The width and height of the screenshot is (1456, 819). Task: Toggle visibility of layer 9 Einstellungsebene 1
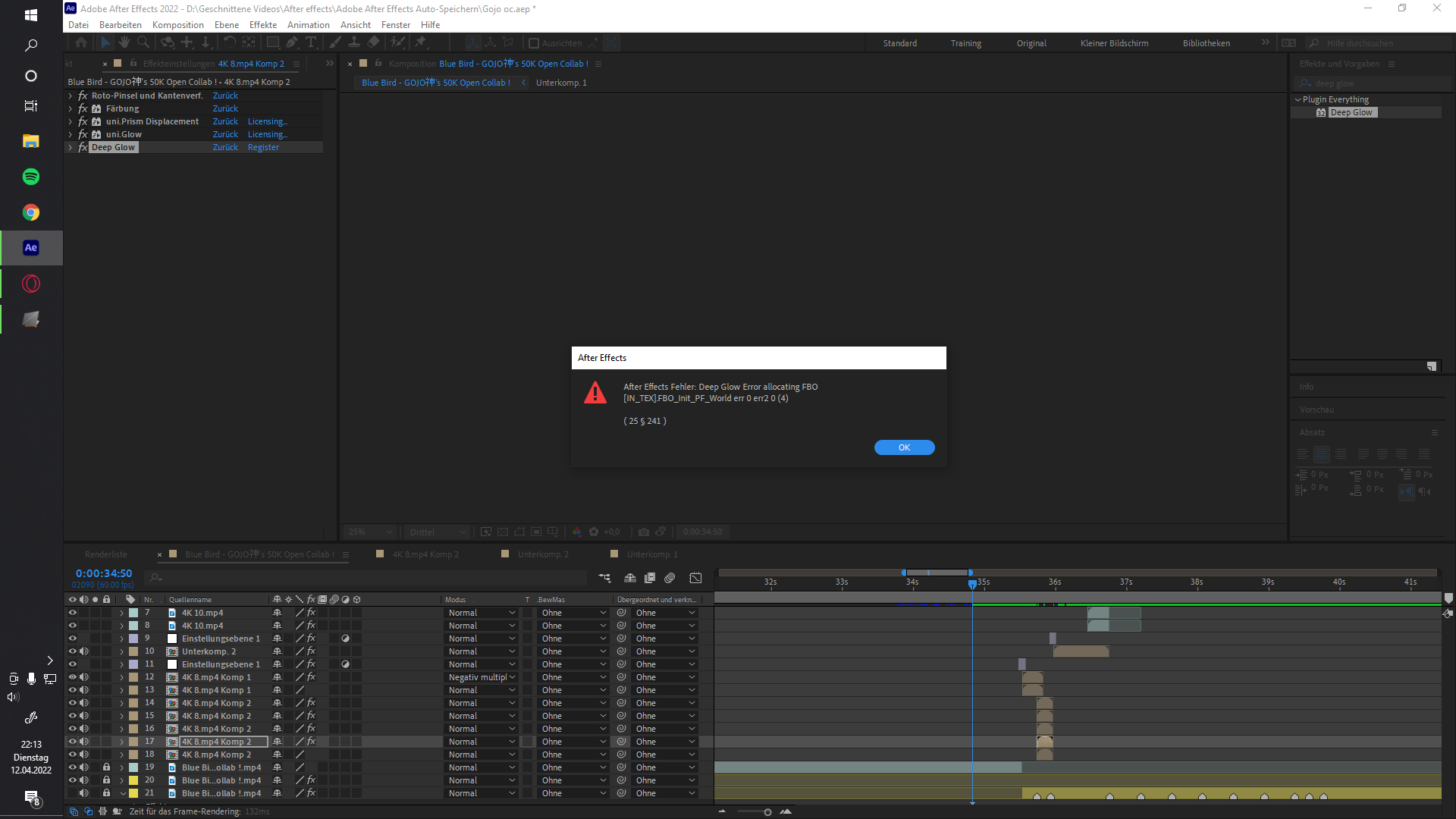click(72, 638)
